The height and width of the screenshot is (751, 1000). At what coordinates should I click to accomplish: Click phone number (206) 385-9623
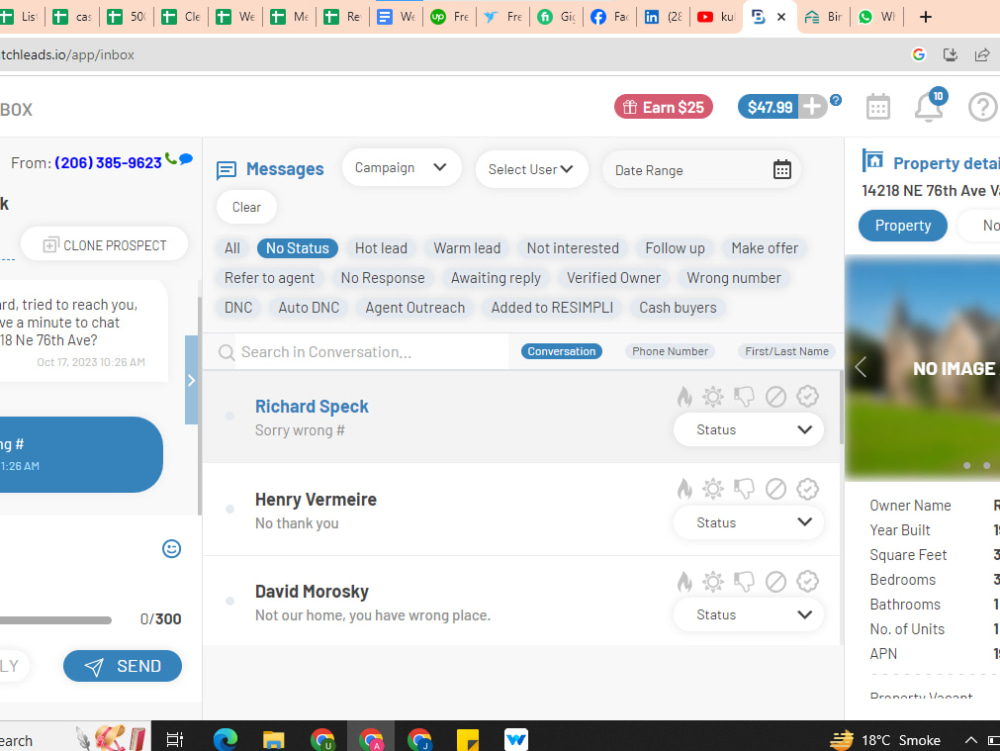pos(108,163)
